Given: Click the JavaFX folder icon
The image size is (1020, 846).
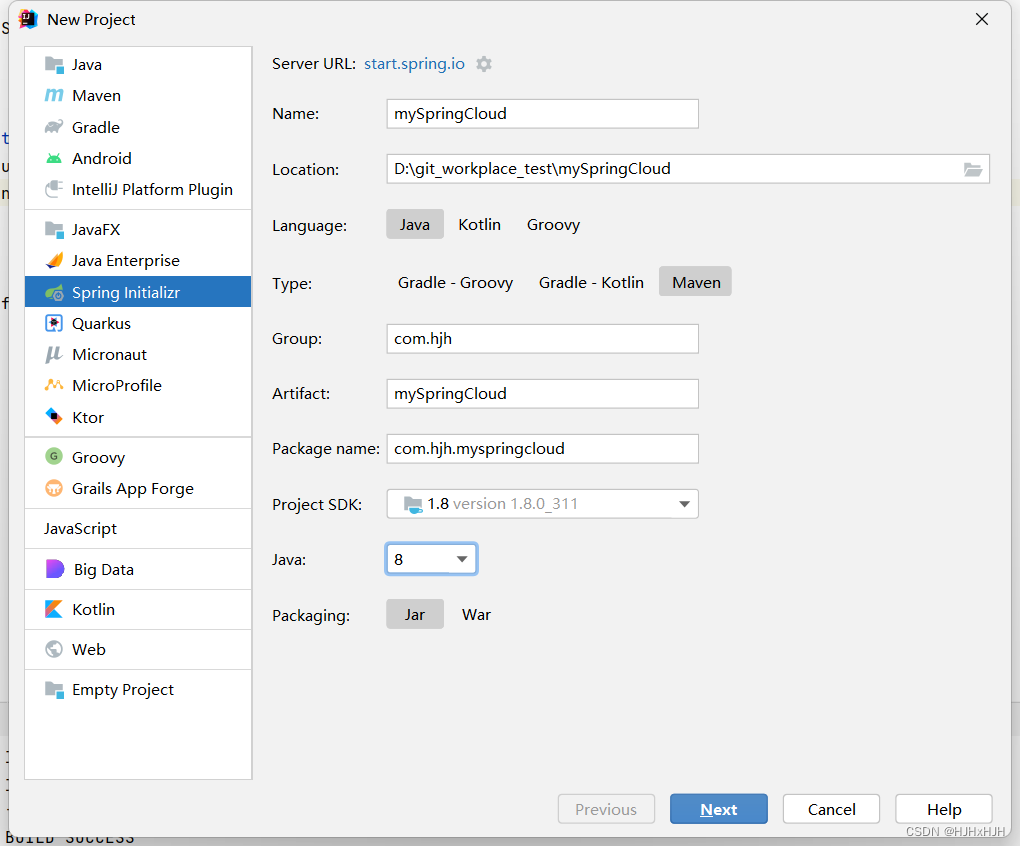Looking at the screenshot, I should (x=54, y=230).
